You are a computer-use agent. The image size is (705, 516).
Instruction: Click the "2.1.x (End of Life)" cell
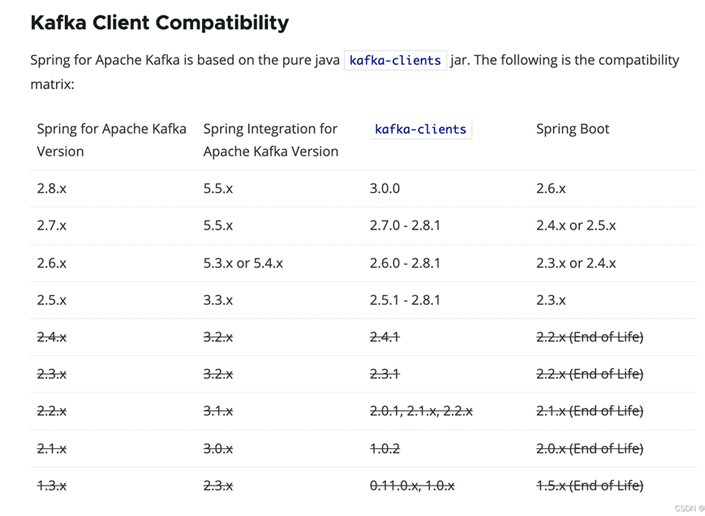pos(589,411)
